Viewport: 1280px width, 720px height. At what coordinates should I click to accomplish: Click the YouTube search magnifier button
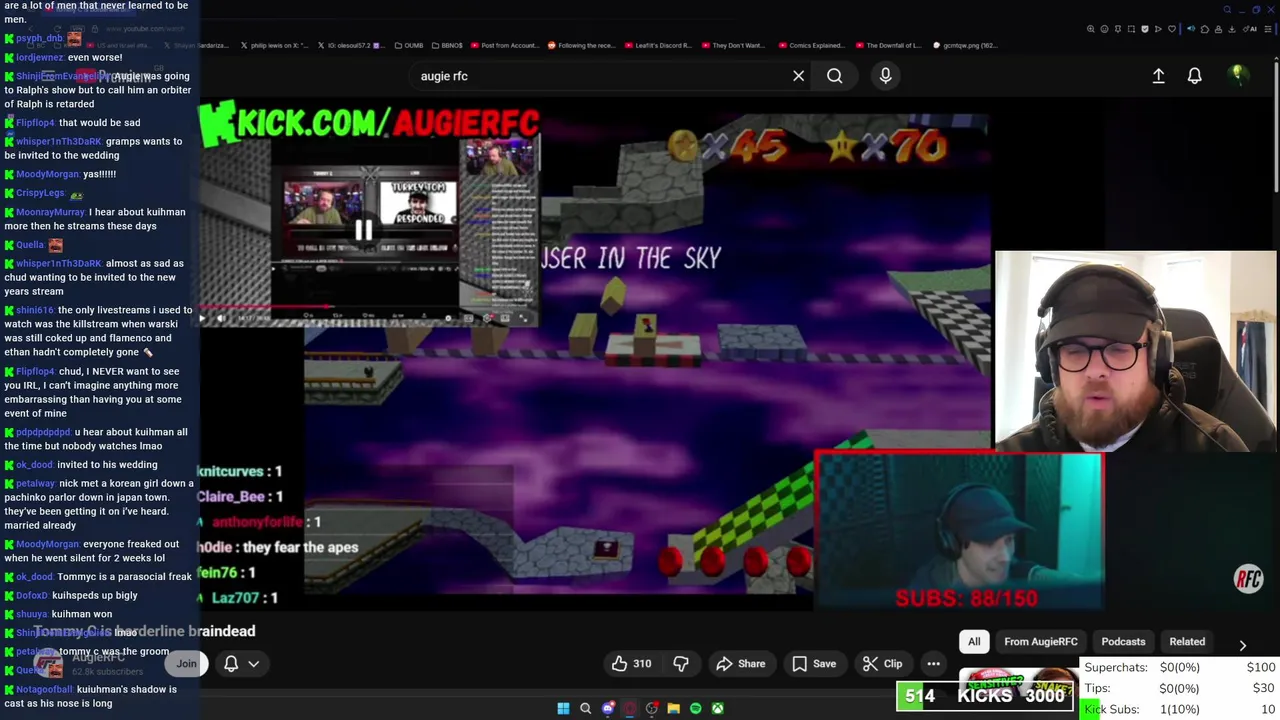point(834,76)
